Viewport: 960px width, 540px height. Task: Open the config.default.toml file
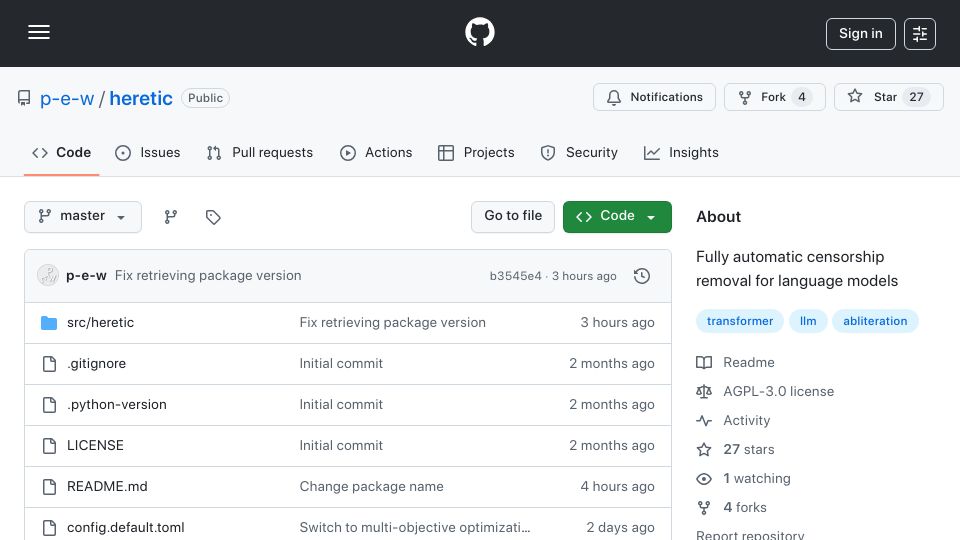pos(126,528)
